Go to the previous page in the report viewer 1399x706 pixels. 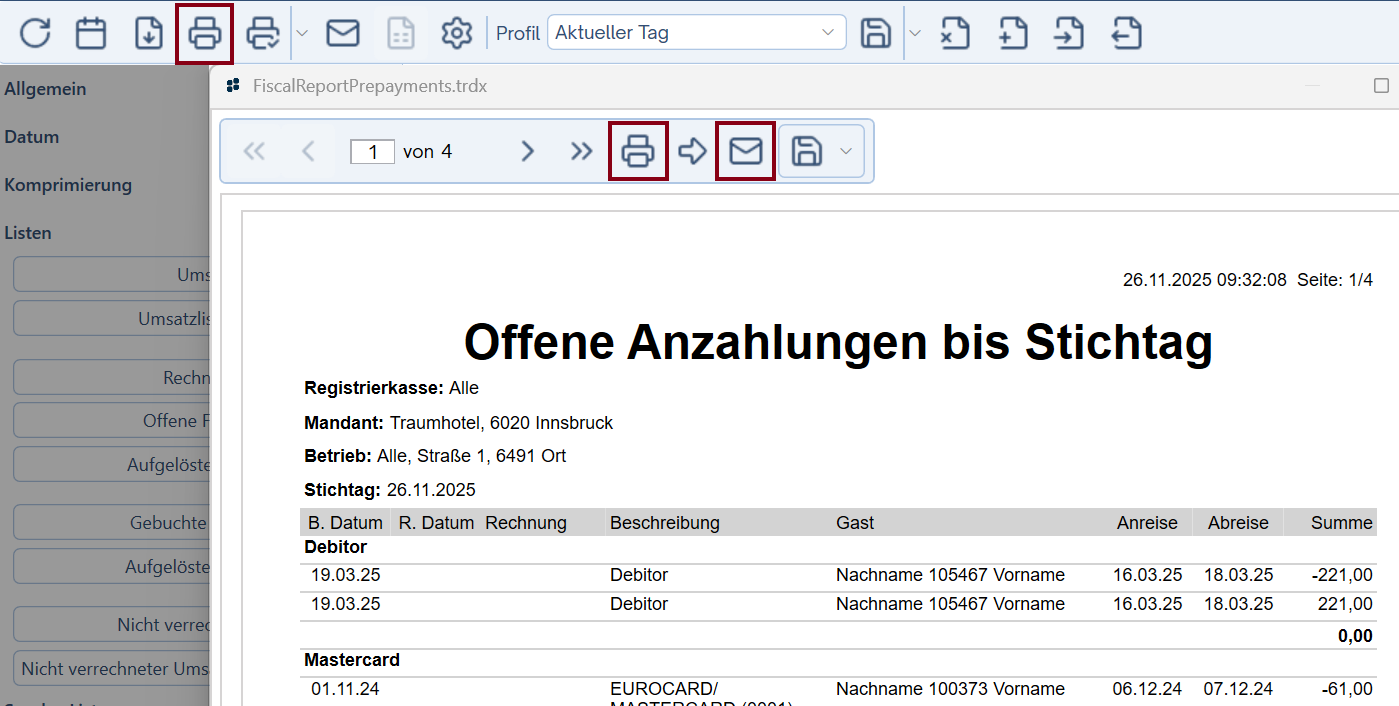[x=308, y=151]
